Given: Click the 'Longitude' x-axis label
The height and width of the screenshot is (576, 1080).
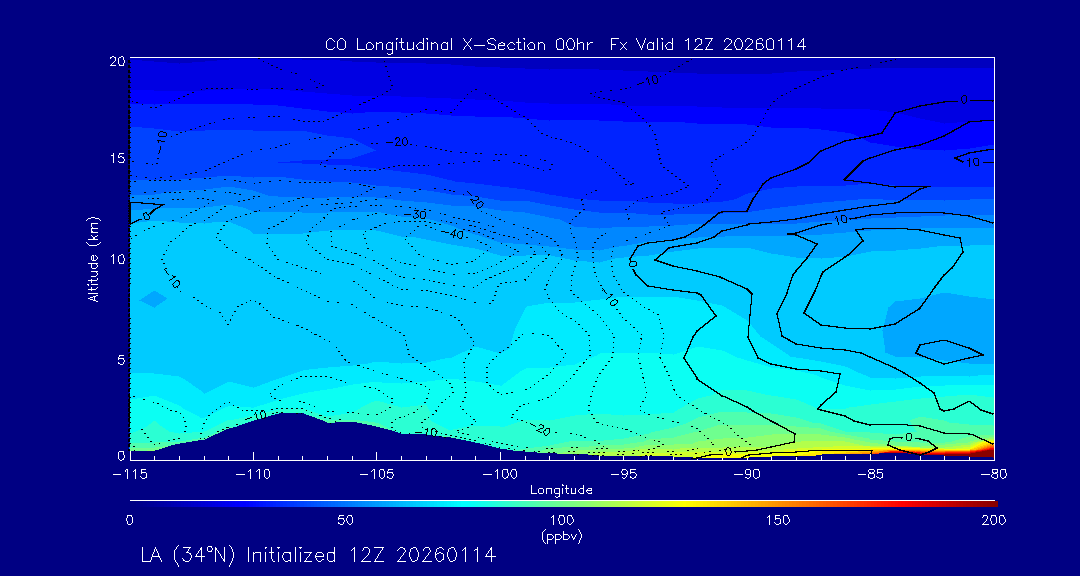Looking at the screenshot, I should pos(561,490).
